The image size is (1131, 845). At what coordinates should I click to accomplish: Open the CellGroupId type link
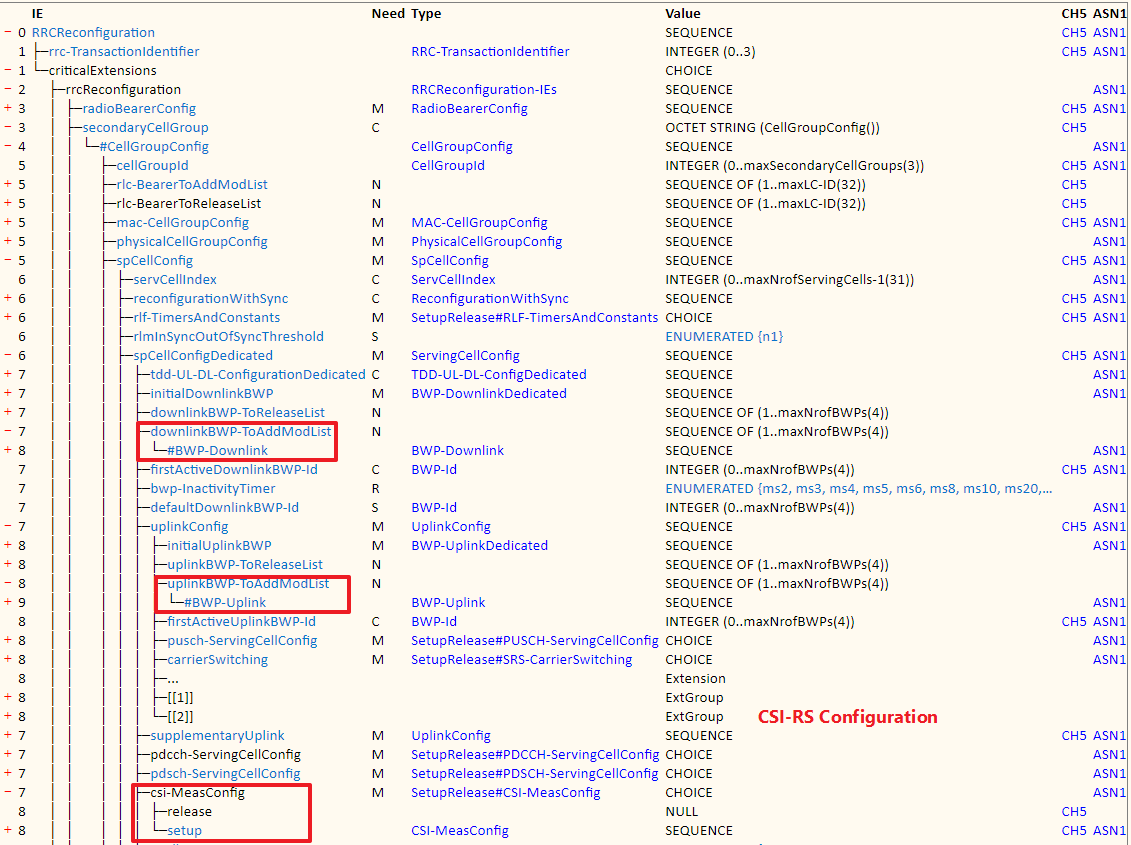448,166
